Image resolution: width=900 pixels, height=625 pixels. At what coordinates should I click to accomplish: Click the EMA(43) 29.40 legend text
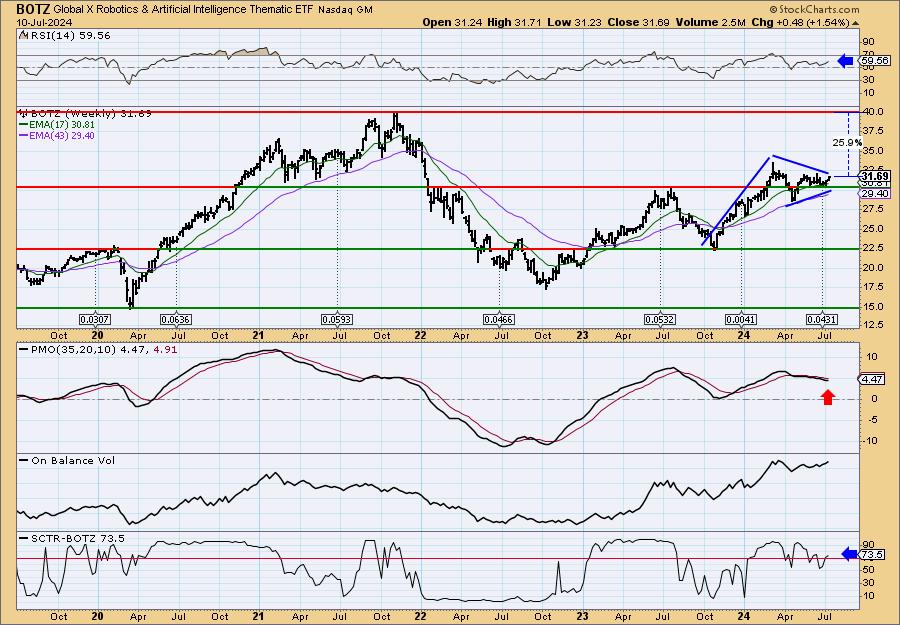pyautogui.click(x=62, y=136)
